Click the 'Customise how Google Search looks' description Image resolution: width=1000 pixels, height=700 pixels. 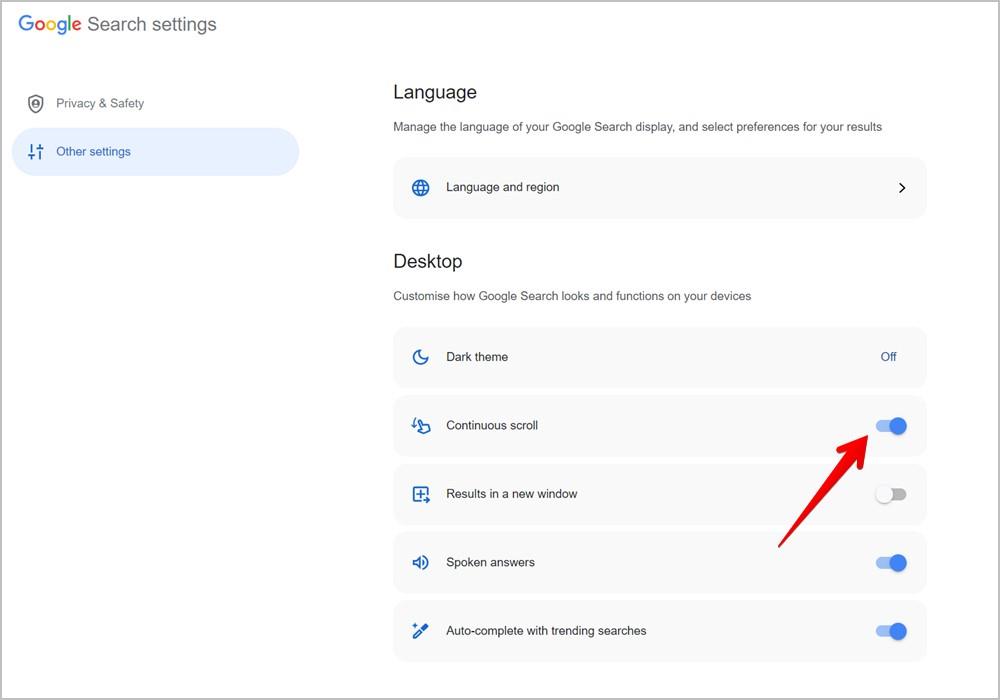(572, 296)
